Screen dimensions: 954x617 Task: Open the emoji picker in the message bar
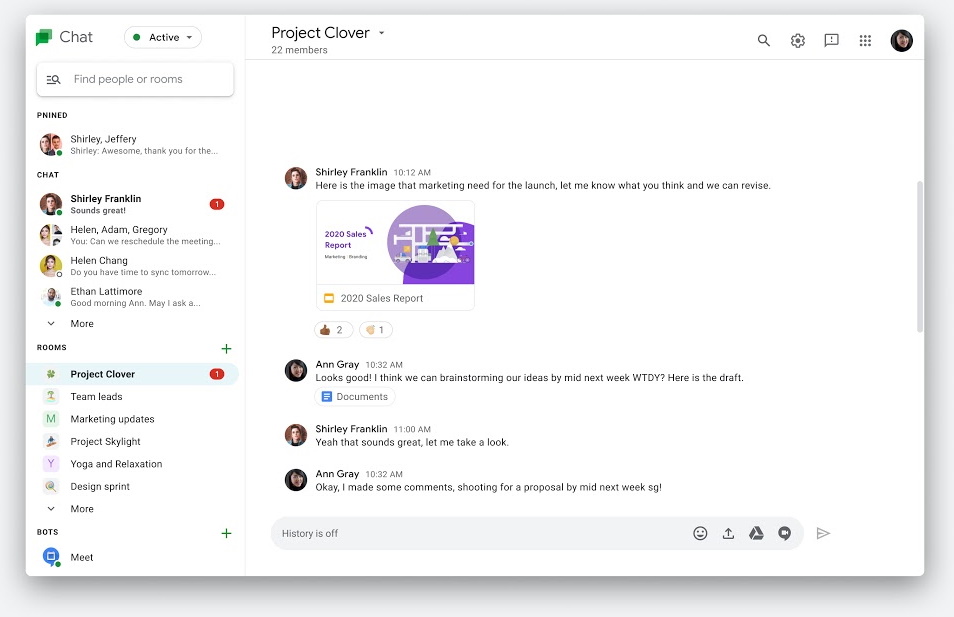click(x=700, y=533)
